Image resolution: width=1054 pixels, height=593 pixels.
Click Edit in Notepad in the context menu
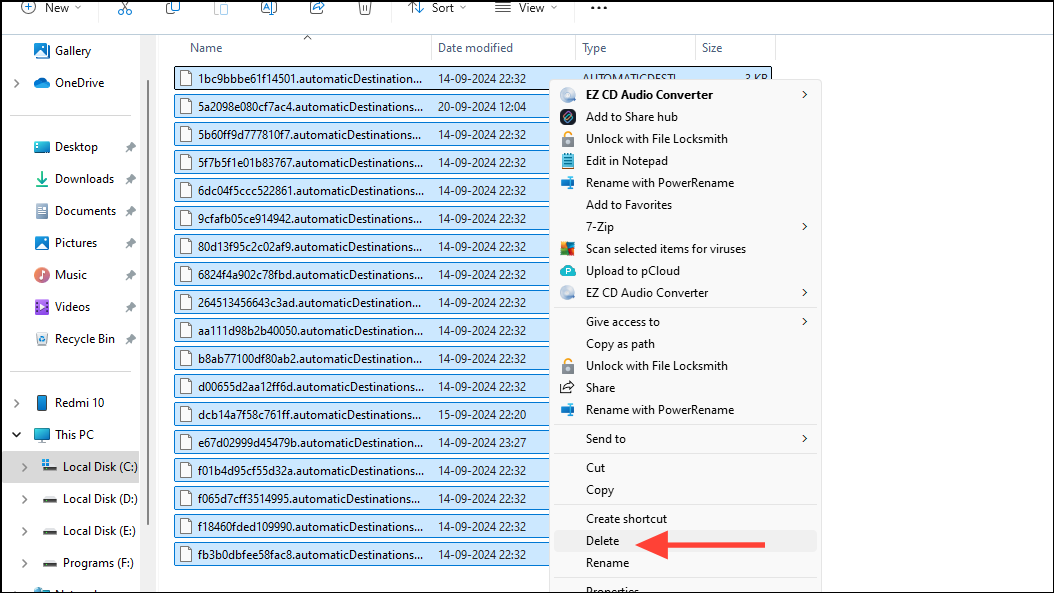626,160
